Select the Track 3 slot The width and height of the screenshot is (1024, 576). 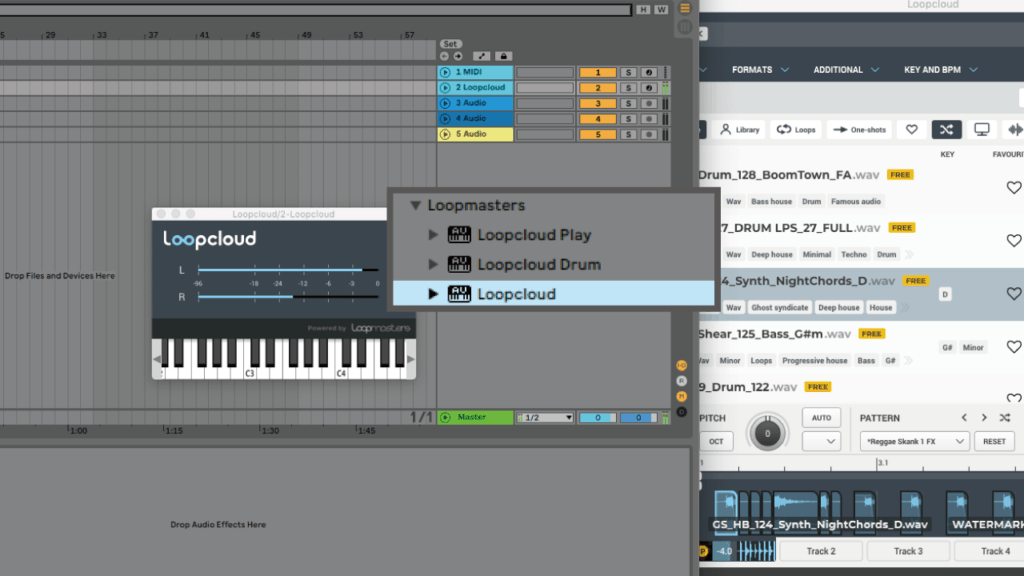908,551
